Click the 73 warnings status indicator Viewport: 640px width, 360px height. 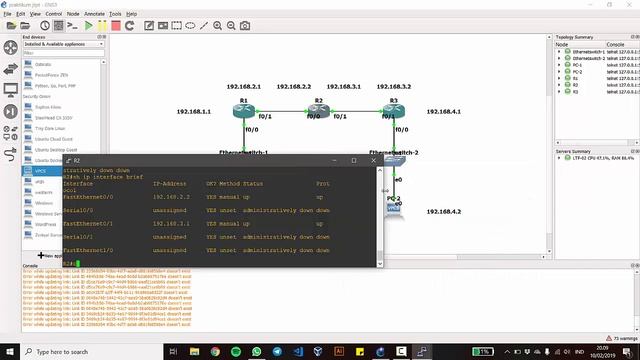(x=622, y=338)
